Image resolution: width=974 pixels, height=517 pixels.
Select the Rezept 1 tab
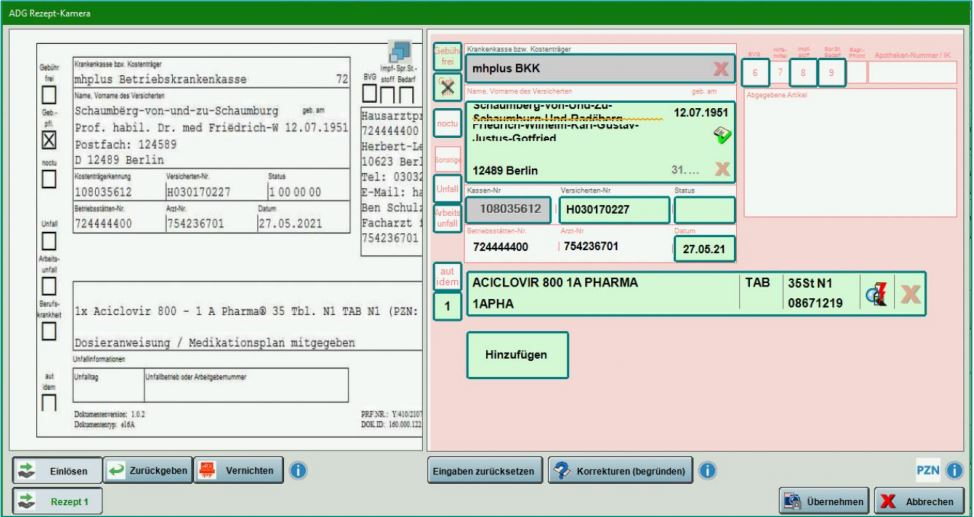pos(58,501)
